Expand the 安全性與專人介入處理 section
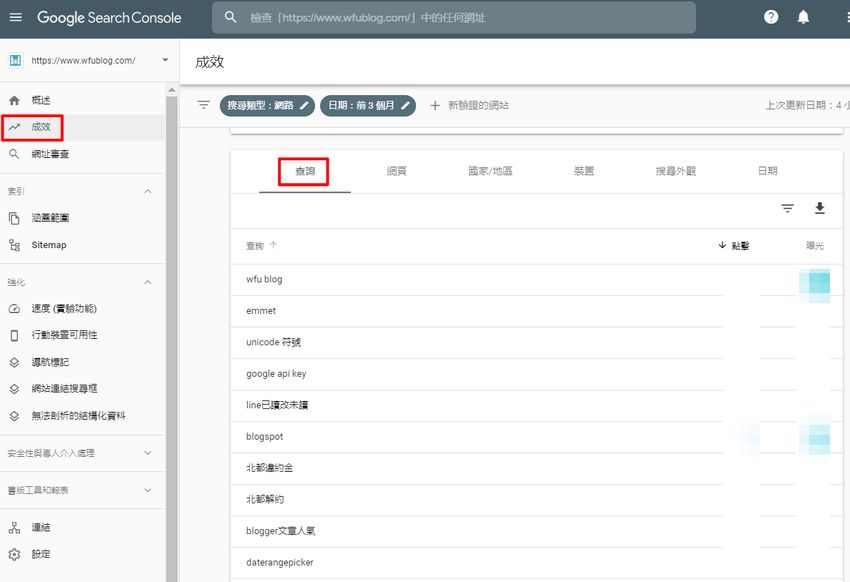 click(x=147, y=453)
